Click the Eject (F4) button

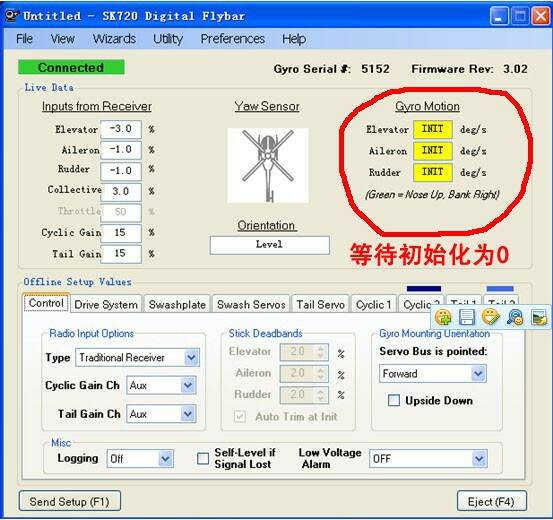pos(492,501)
